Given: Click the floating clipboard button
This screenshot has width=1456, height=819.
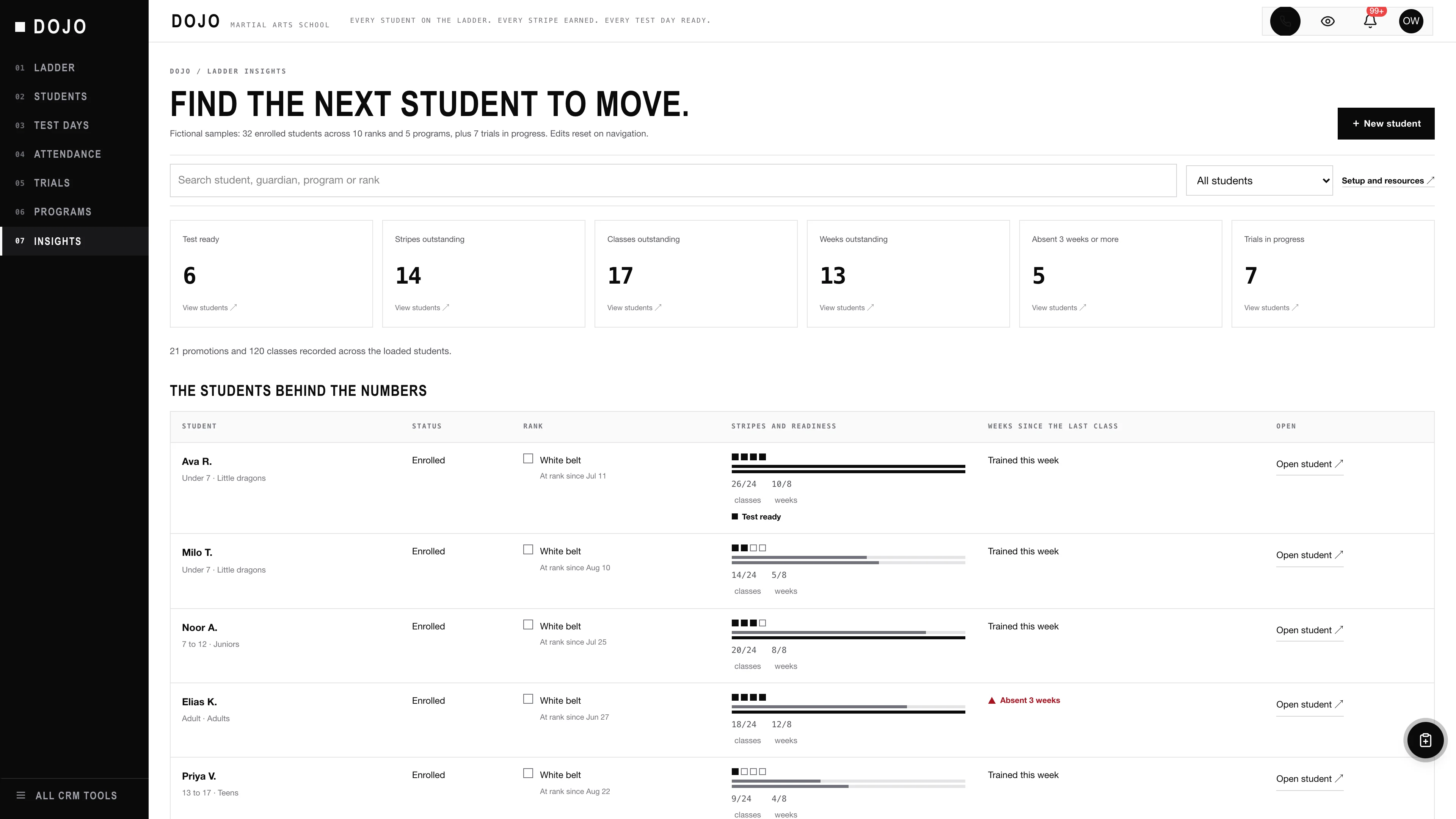Looking at the screenshot, I should (x=1425, y=740).
